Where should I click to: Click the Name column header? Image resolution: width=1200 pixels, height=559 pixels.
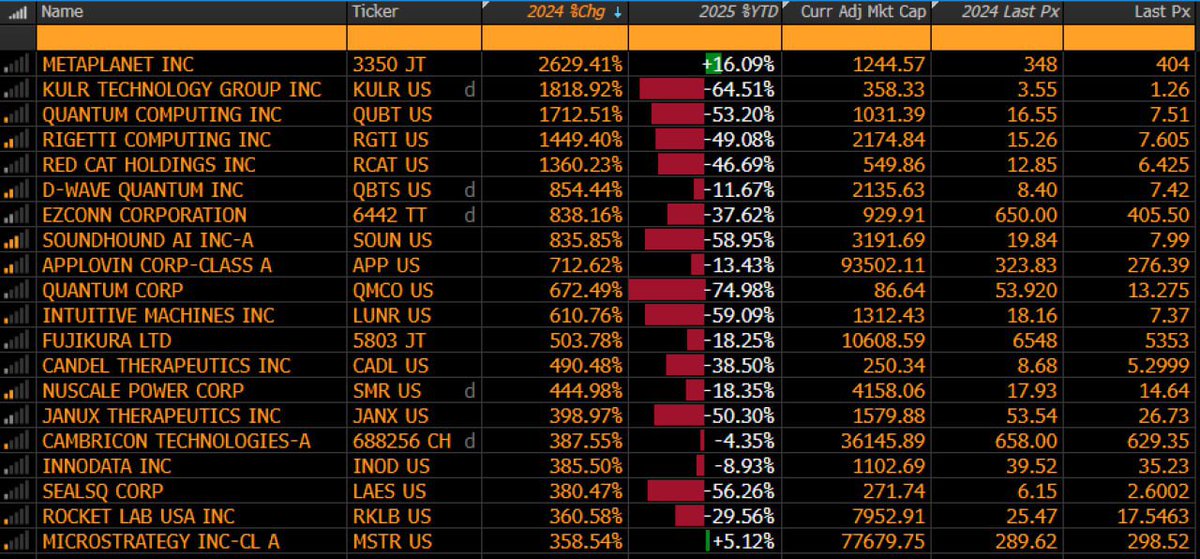pos(63,12)
